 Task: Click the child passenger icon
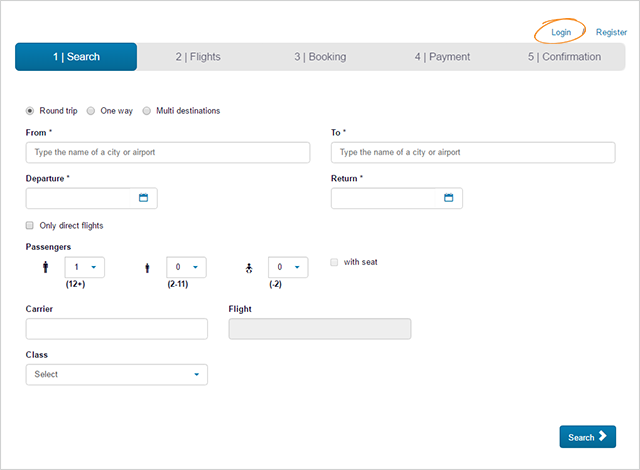148,268
